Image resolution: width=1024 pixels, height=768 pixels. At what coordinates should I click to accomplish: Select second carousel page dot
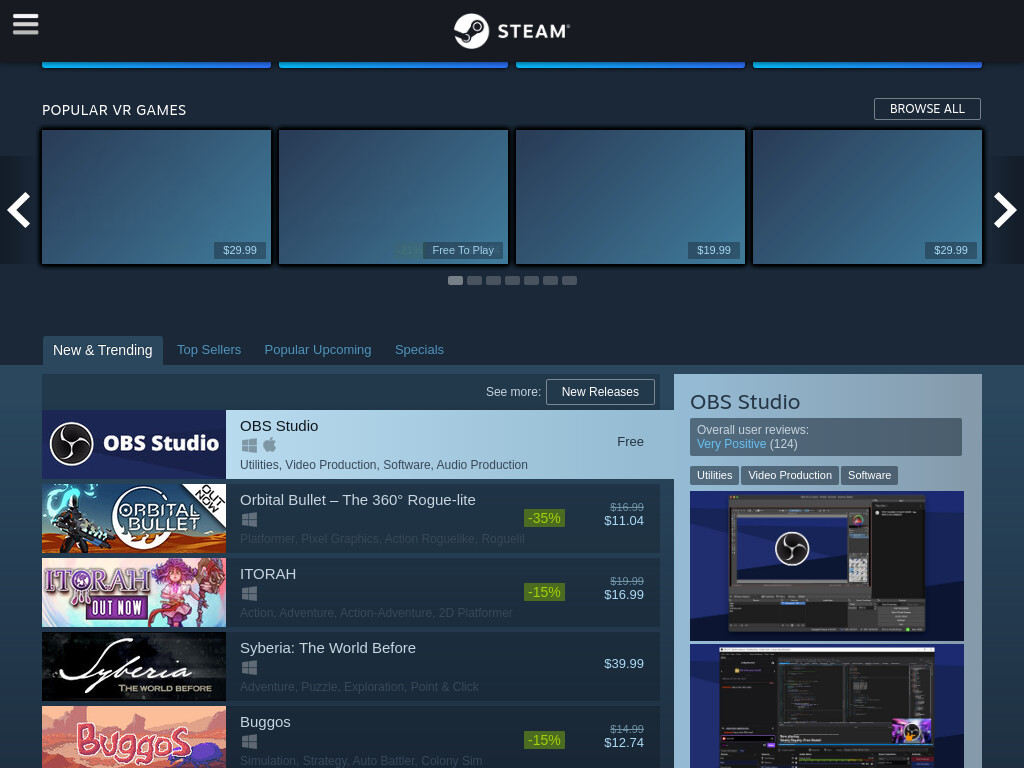click(x=474, y=281)
